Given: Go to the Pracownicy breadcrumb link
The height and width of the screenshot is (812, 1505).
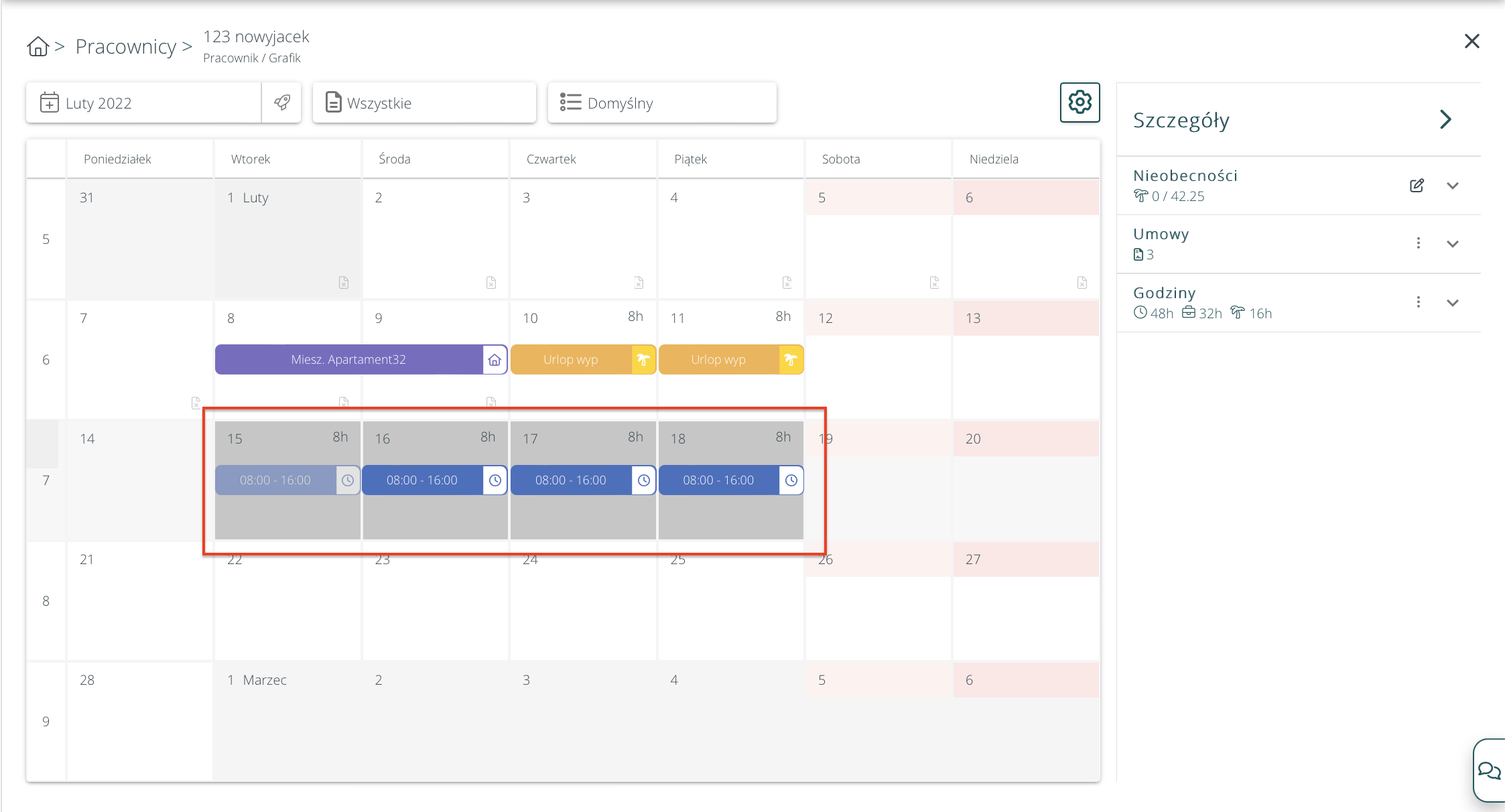Looking at the screenshot, I should (x=125, y=46).
